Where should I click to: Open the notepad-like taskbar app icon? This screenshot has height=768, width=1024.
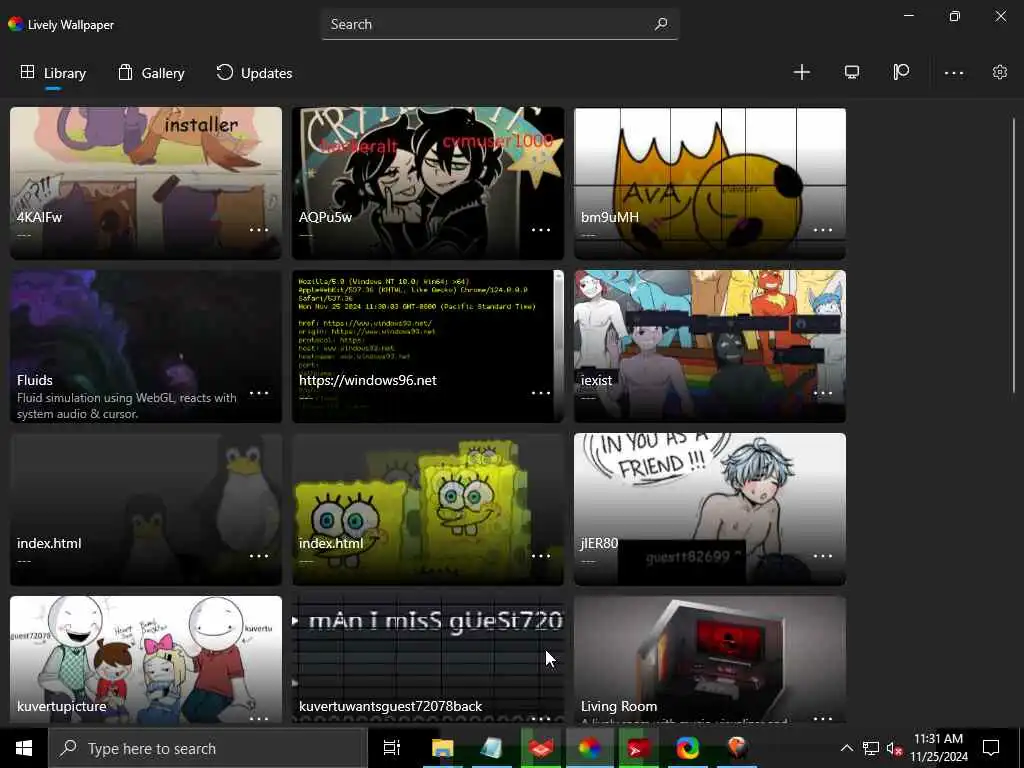pyautogui.click(x=491, y=748)
